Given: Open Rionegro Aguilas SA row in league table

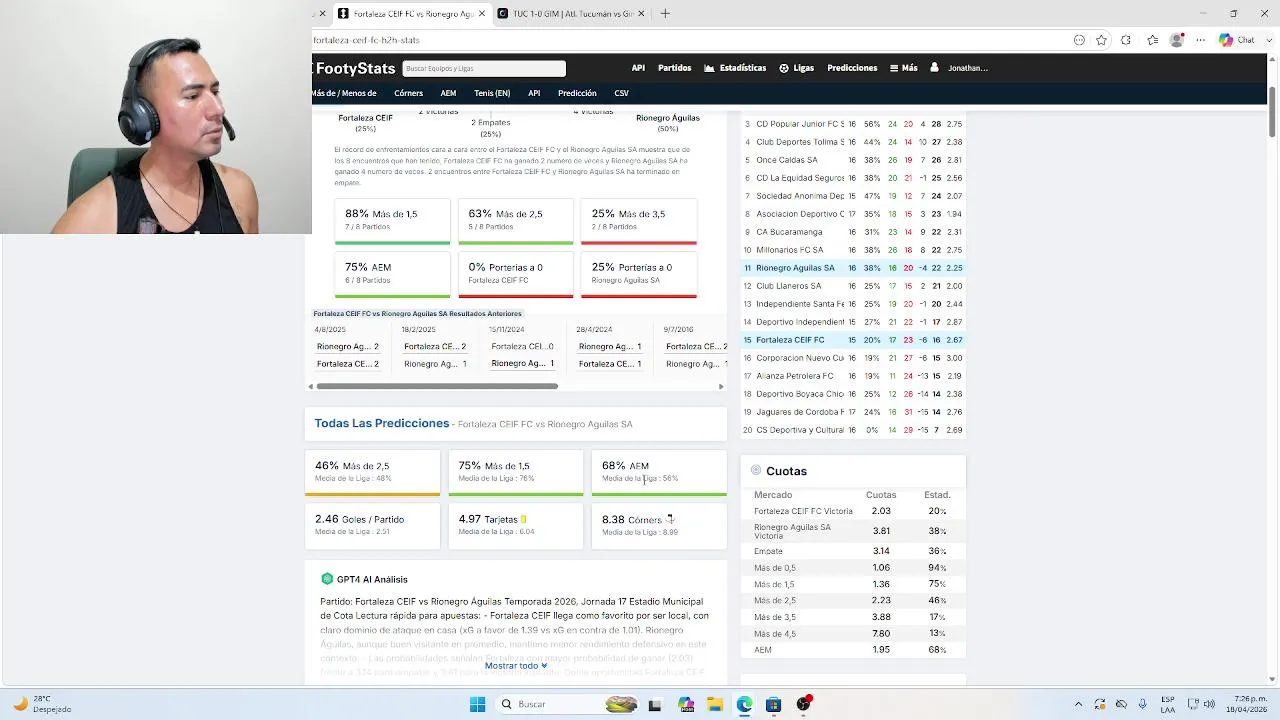Looking at the screenshot, I should (853, 268).
